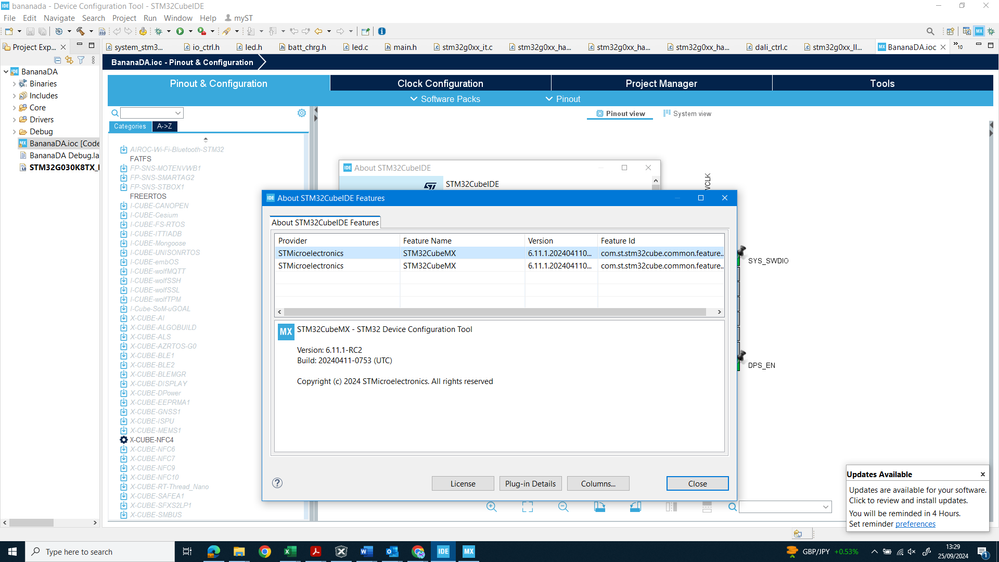Screen dimensions: 999x562
Task: Open STM32CubeMX MX taskbar icon
Action: click(x=468, y=551)
